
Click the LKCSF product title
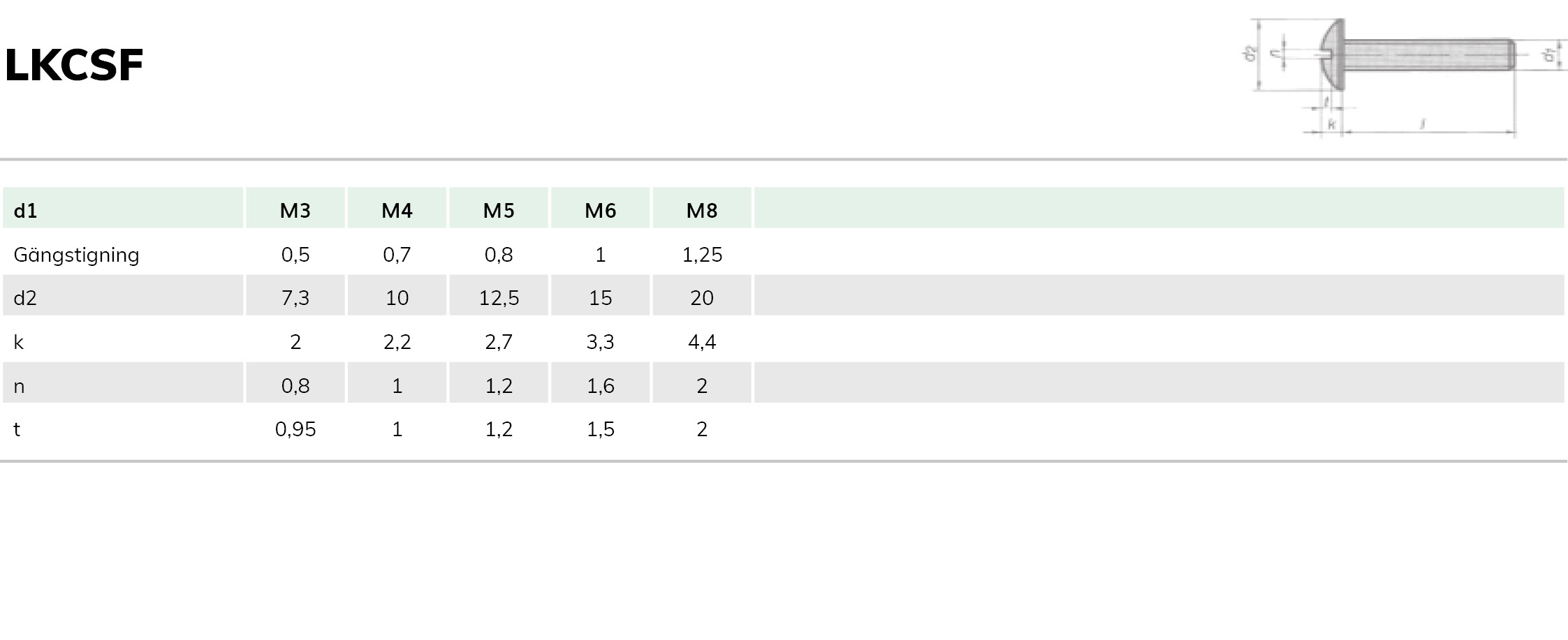point(74,66)
